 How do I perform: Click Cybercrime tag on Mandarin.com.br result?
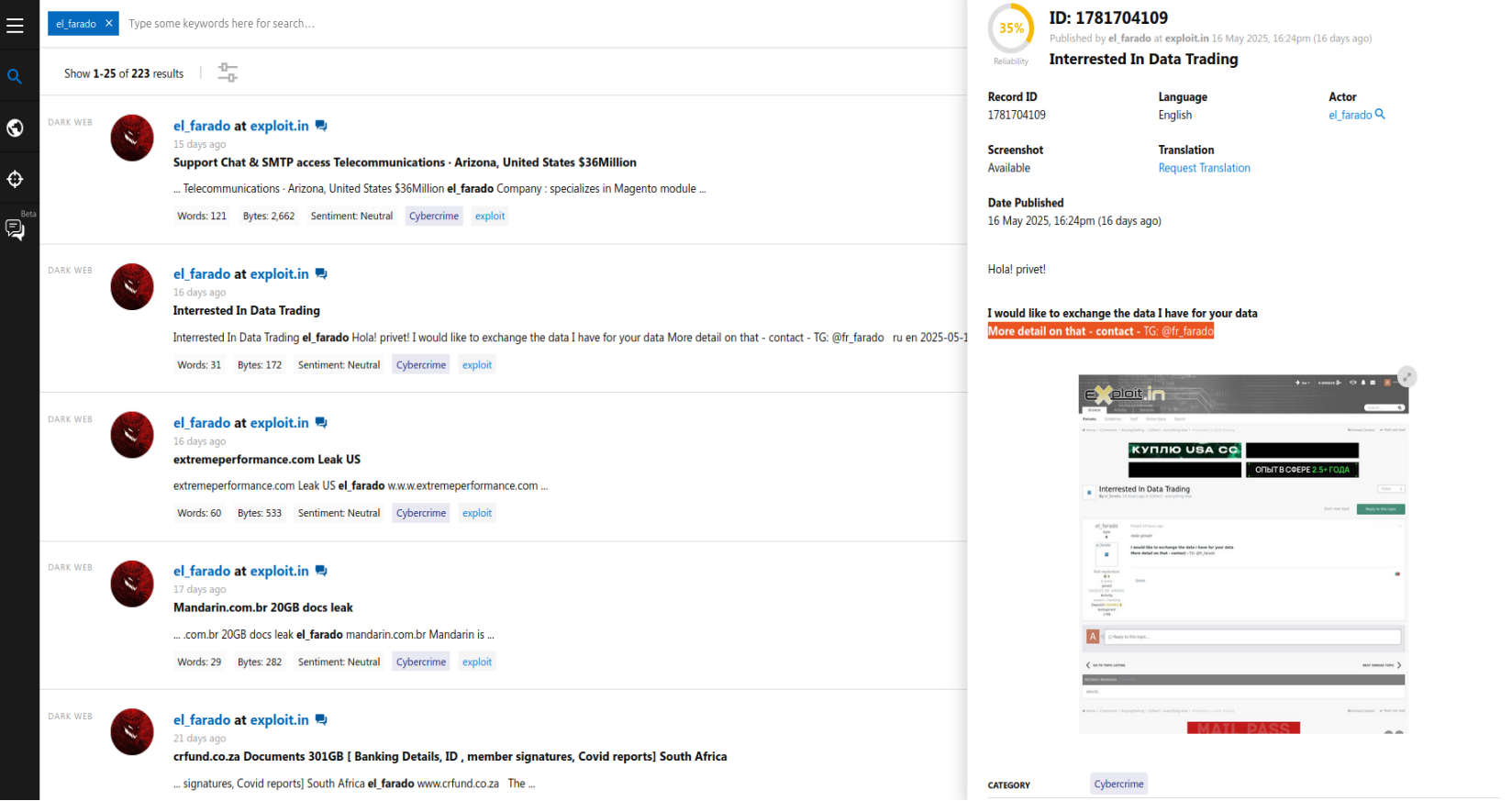tap(421, 662)
